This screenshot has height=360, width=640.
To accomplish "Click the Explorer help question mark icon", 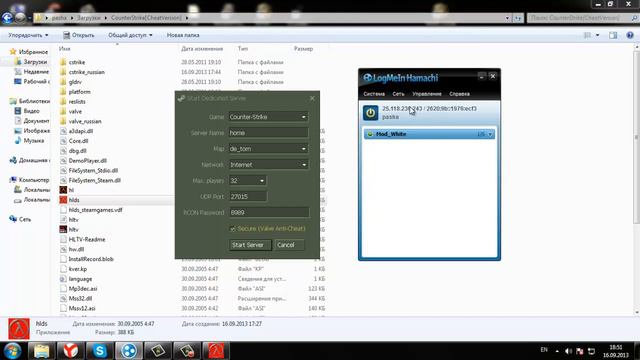I will [630, 35].
